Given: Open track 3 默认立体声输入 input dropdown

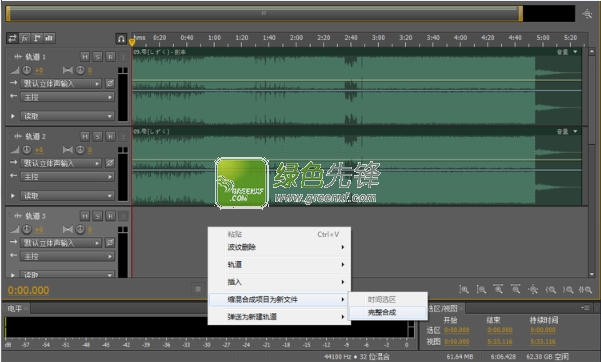Looking at the screenshot, I should [x=61, y=243].
